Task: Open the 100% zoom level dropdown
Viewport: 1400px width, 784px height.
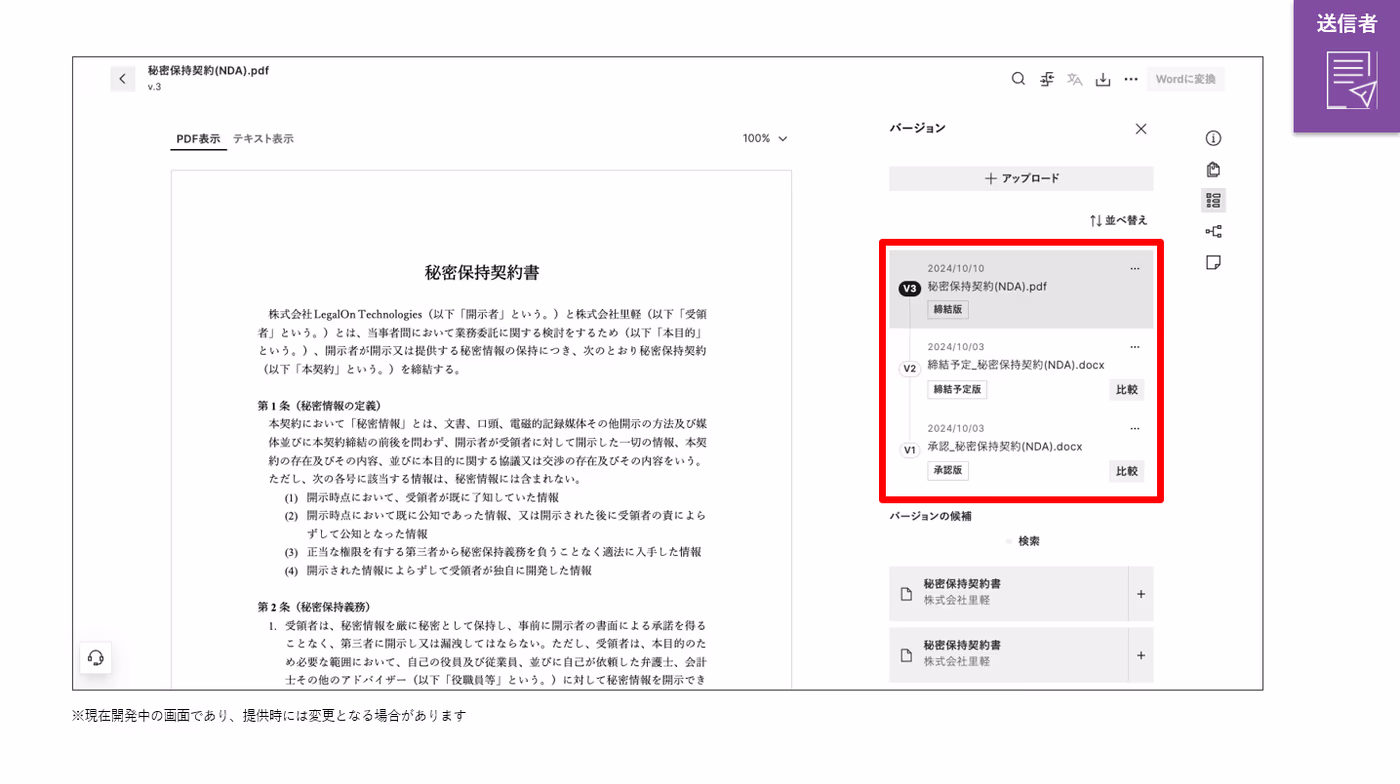Action: click(765, 139)
